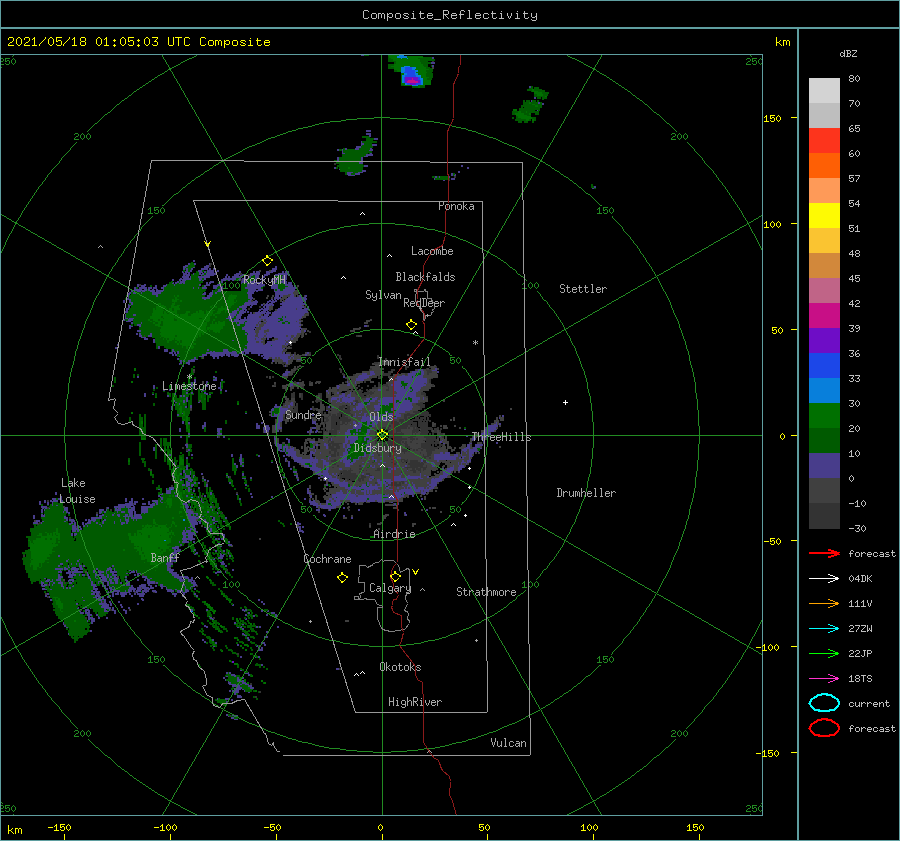Click the HighRiver town label
The width and height of the screenshot is (900, 841).
point(415,702)
